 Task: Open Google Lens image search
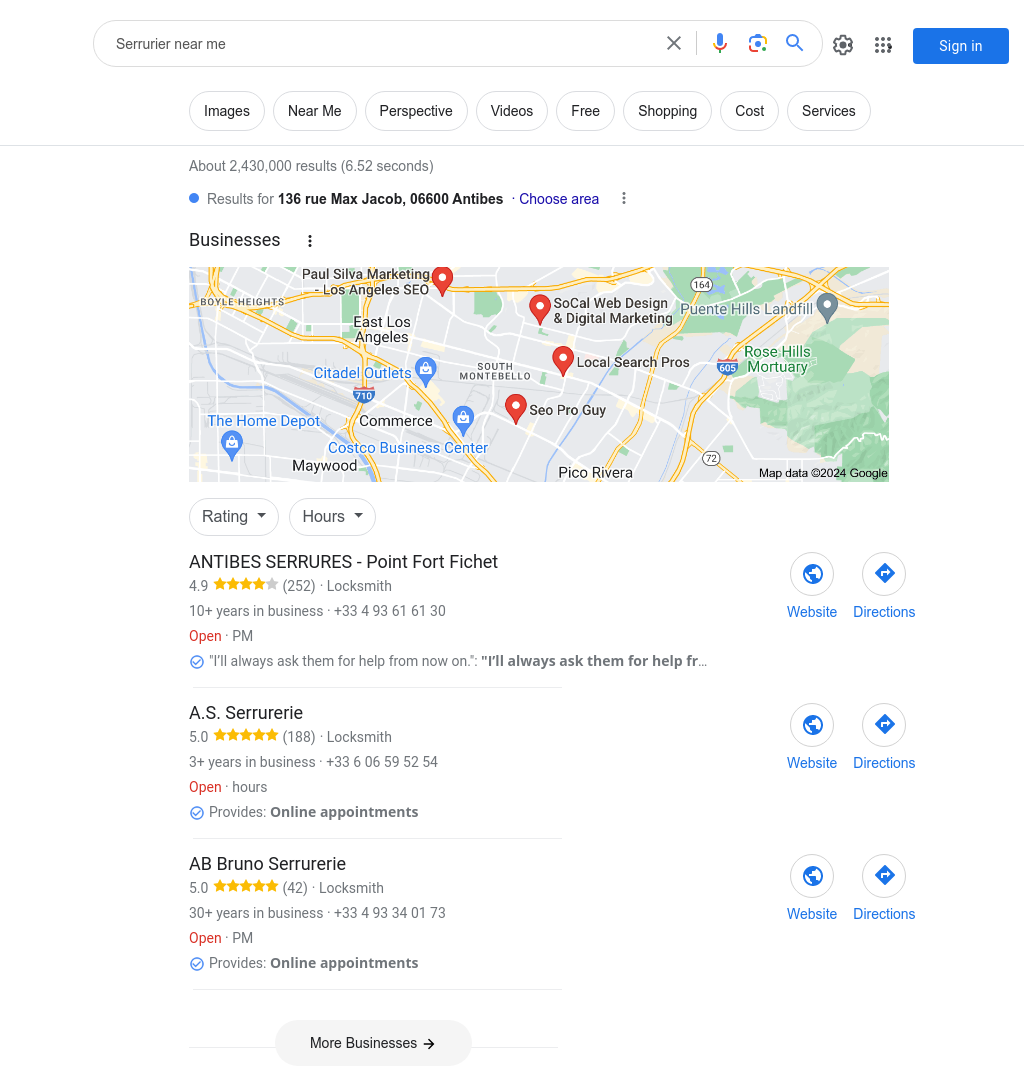[757, 44]
